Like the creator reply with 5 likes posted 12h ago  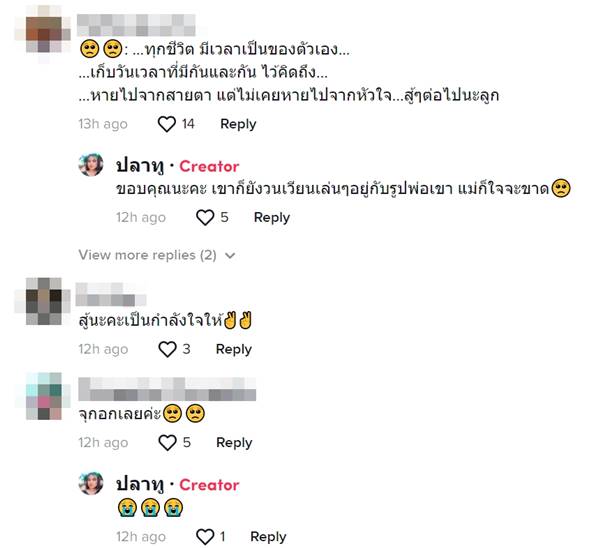205,217
